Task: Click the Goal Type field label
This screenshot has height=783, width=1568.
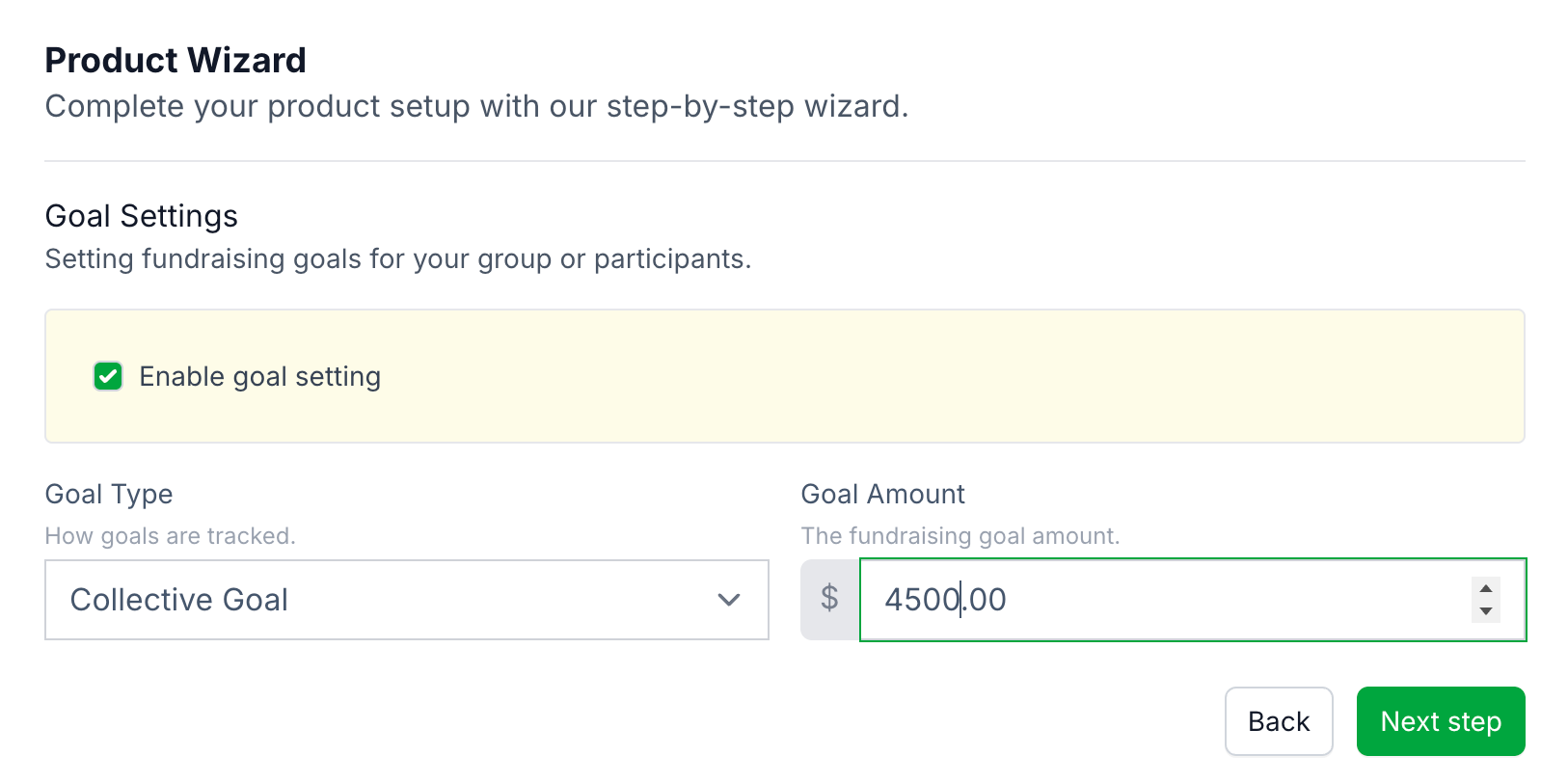Action: coord(109,494)
